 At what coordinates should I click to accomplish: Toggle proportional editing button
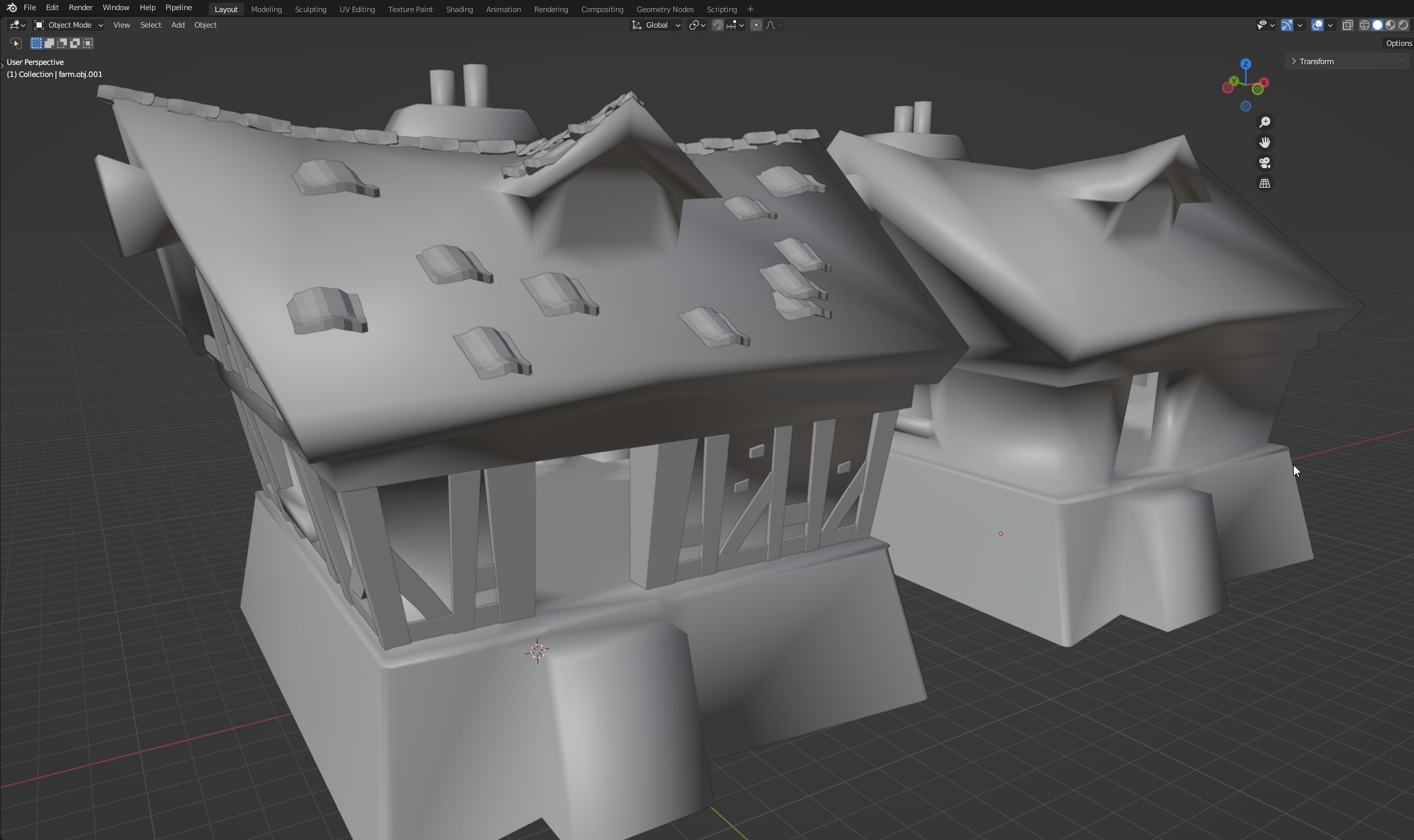(x=756, y=25)
